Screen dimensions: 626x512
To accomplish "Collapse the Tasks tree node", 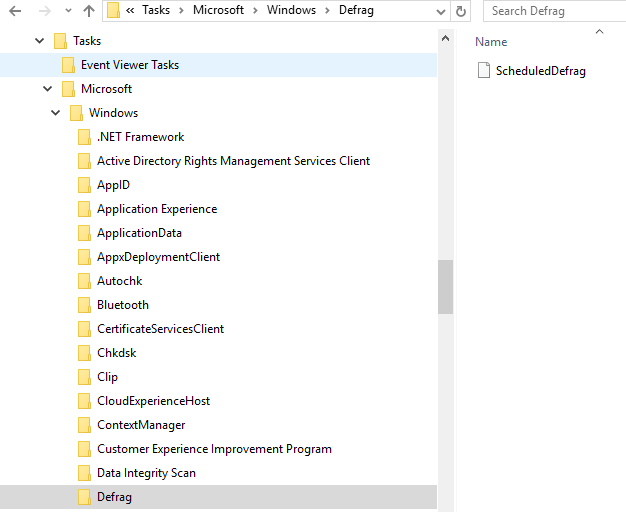I will point(40,41).
